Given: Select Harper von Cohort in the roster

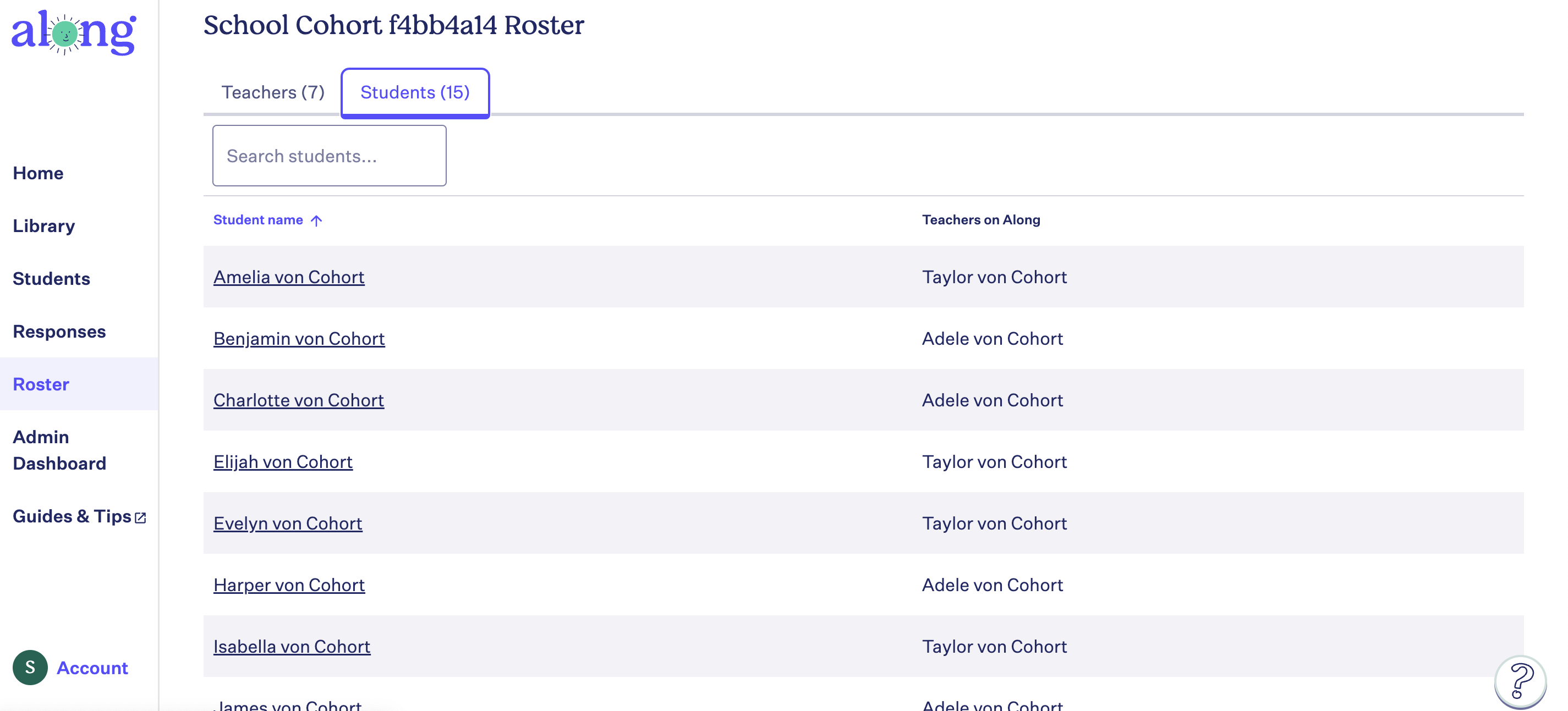Looking at the screenshot, I should tap(289, 585).
